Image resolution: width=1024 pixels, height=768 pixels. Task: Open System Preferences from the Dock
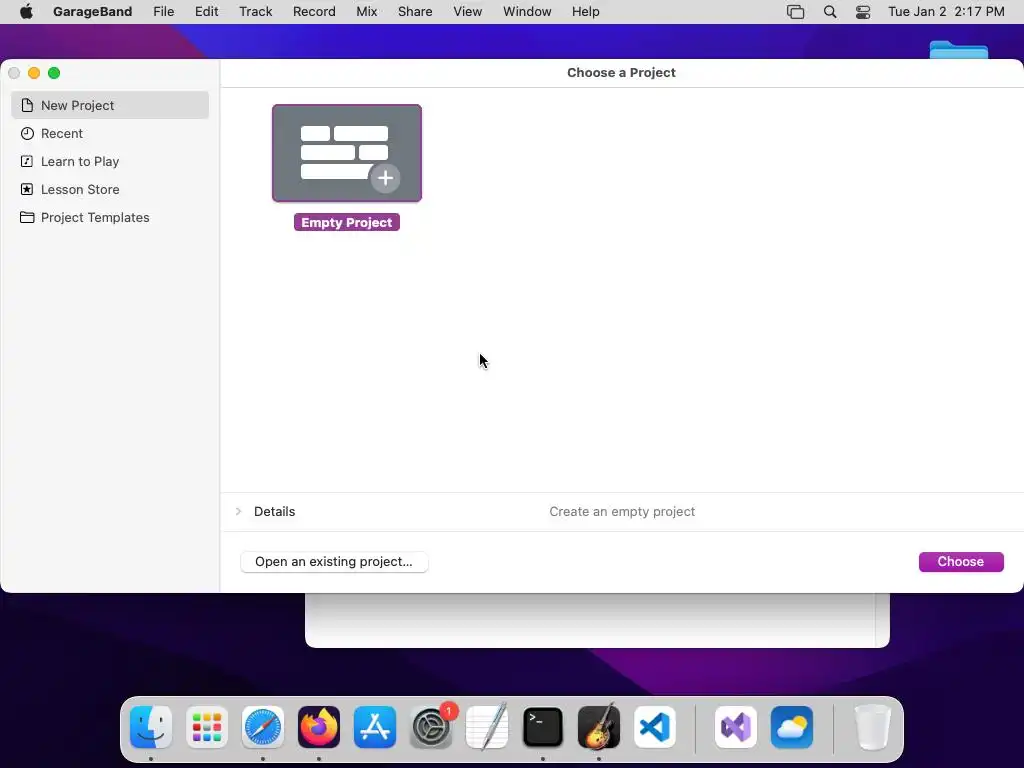[x=431, y=727]
